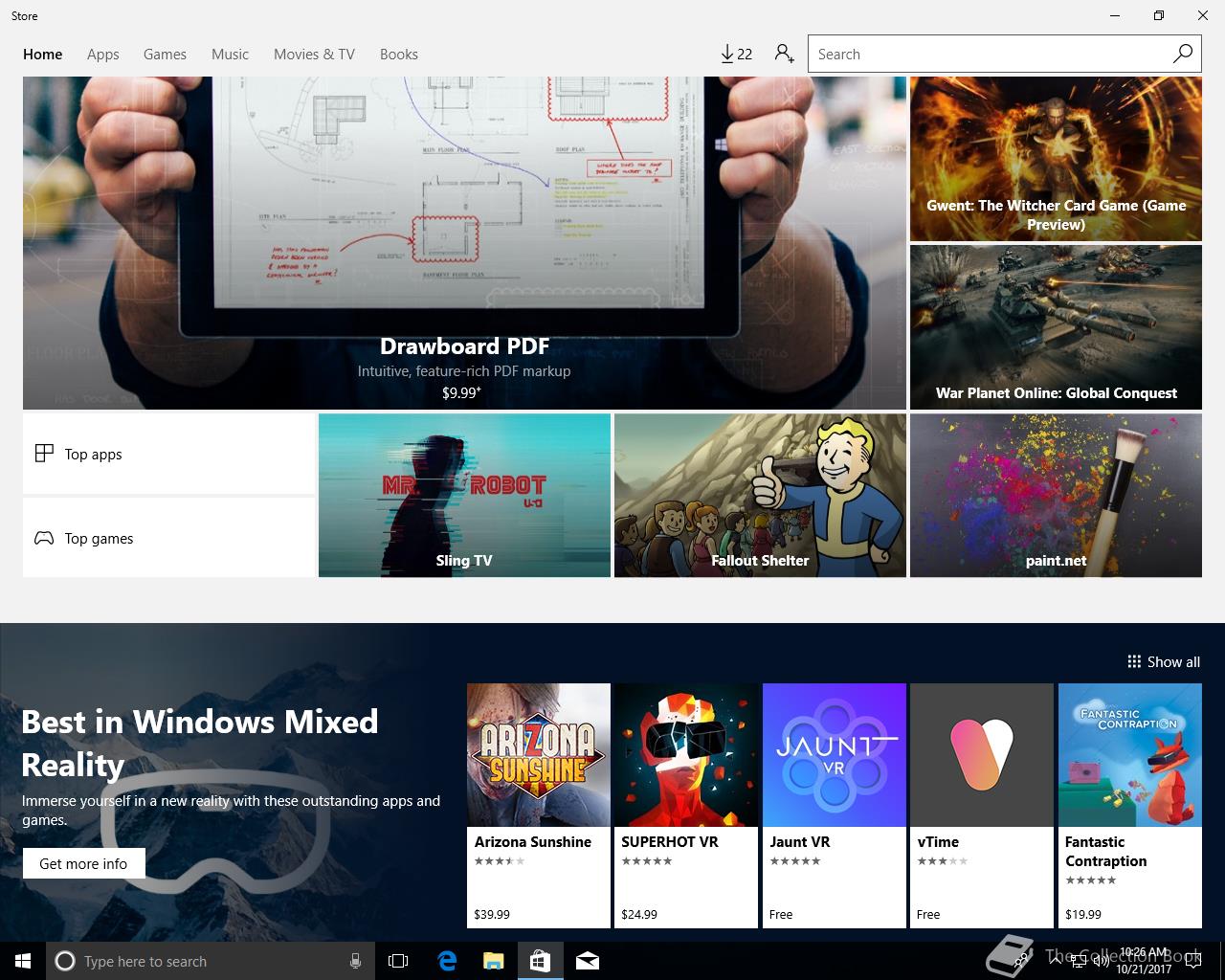
Task: Go to the Music tab
Action: coord(230,55)
